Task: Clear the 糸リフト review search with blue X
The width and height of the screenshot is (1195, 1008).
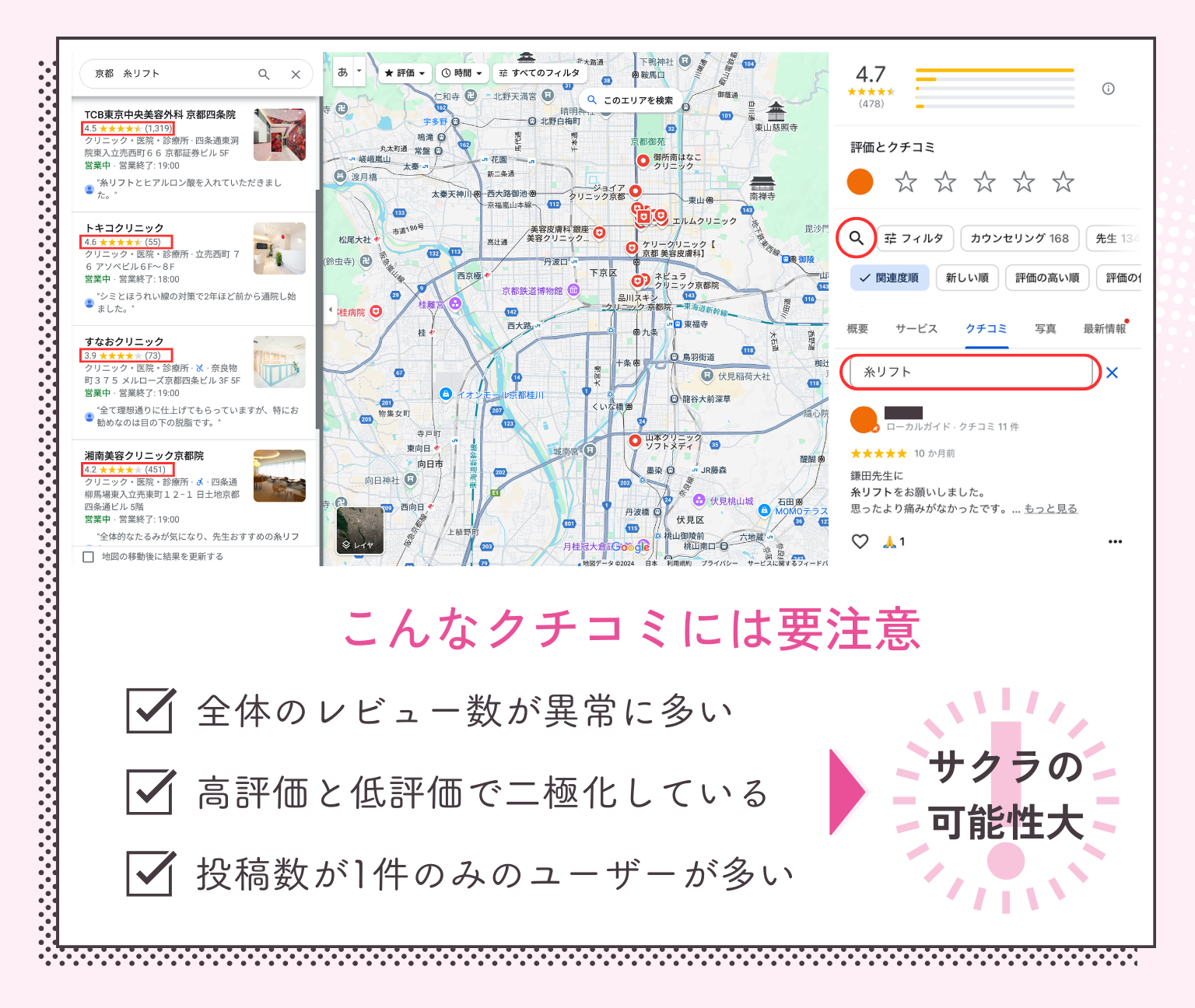Action: coord(1113,373)
